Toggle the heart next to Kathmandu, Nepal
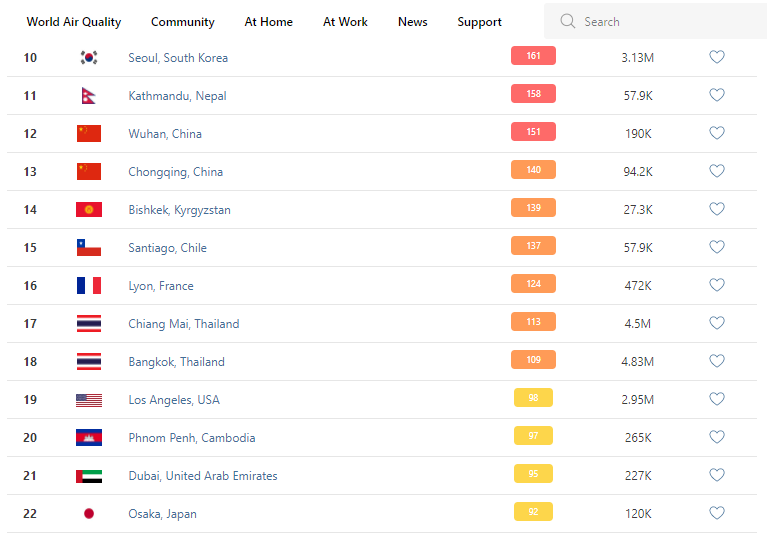Screen dimensions: 767x537 tap(717, 95)
